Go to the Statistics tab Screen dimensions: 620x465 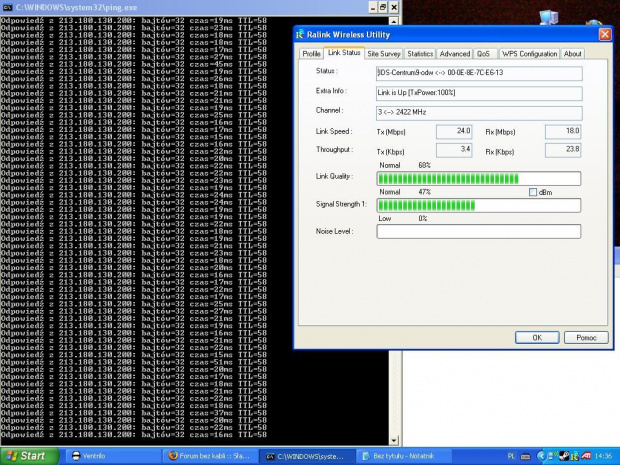(420, 54)
